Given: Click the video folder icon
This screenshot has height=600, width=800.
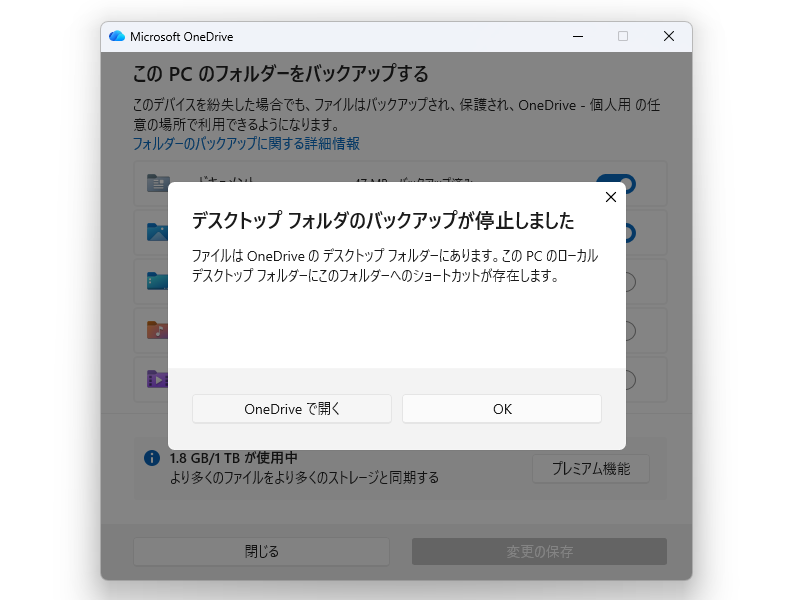Looking at the screenshot, I should coord(155,379).
